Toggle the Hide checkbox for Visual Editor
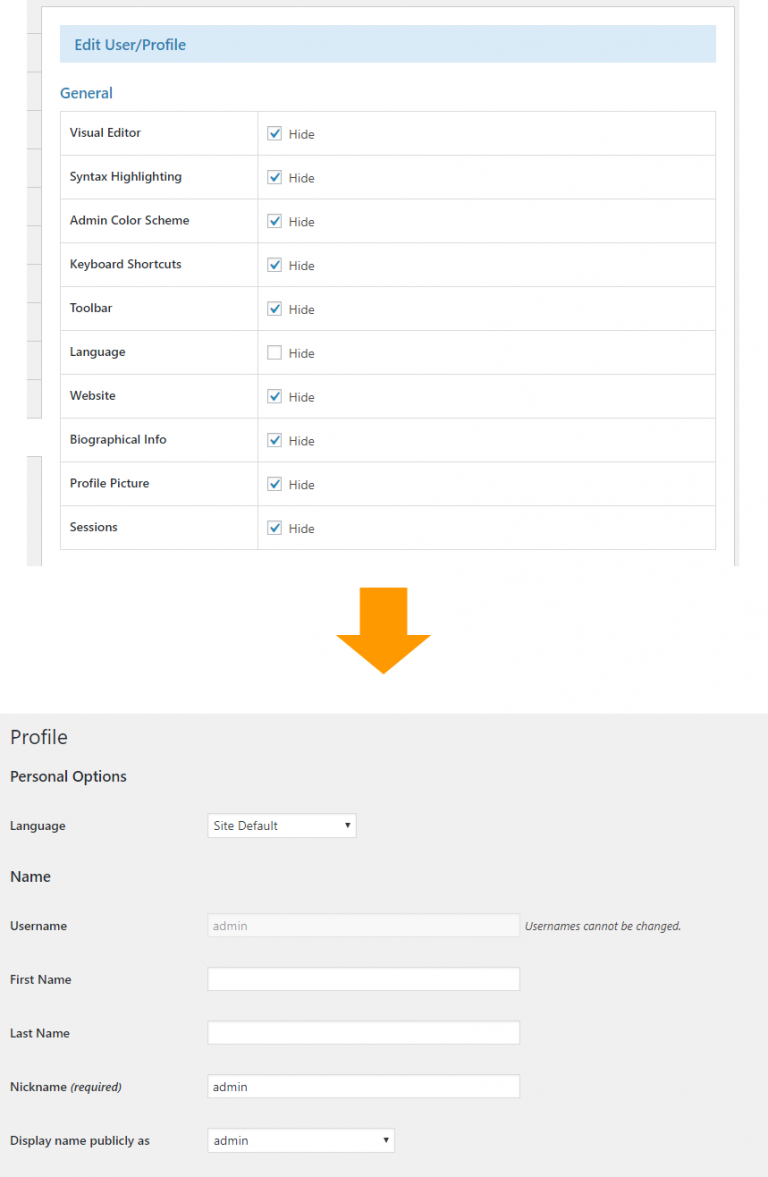 (x=274, y=133)
